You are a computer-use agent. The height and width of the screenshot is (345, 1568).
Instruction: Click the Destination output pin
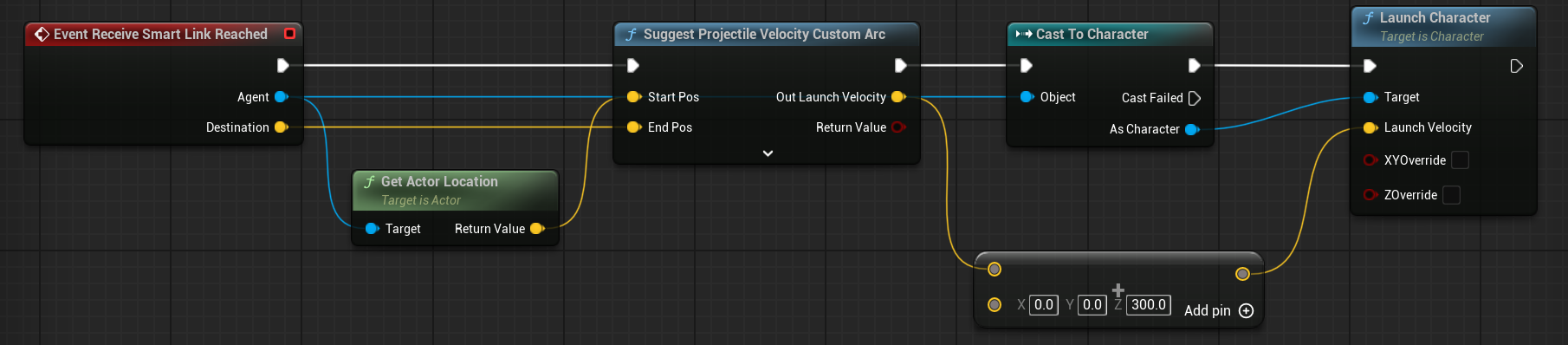pos(281,127)
